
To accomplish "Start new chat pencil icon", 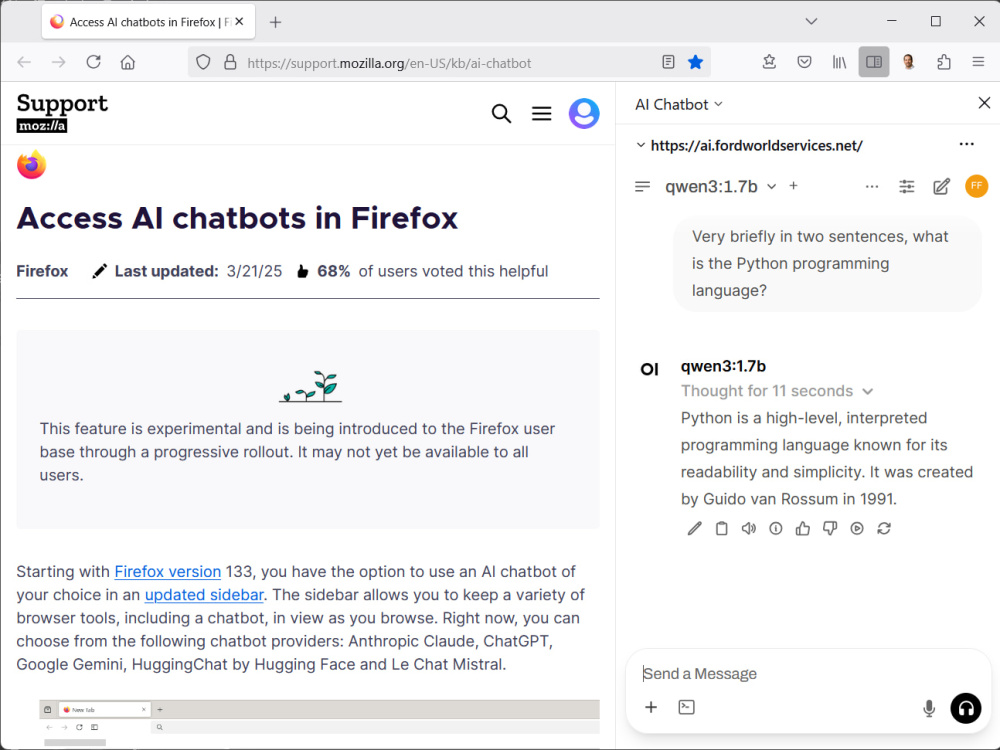I will 941,186.
